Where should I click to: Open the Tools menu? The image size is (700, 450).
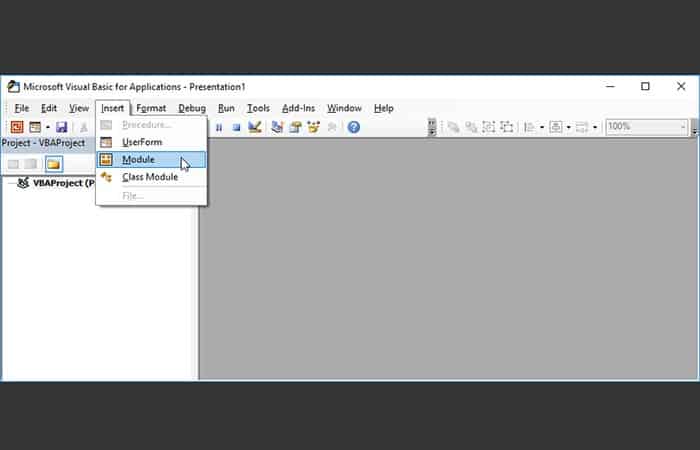[x=258, y=108]
